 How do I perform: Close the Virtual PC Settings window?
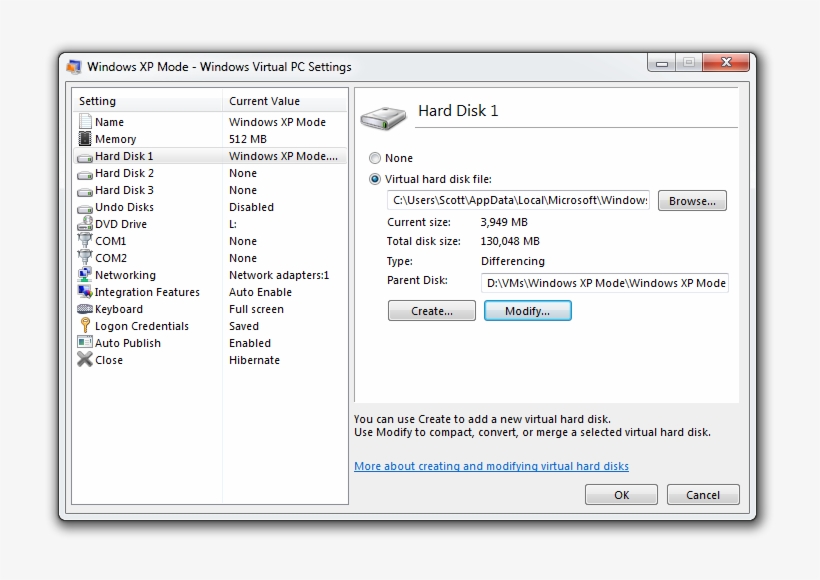pos(726,62)
